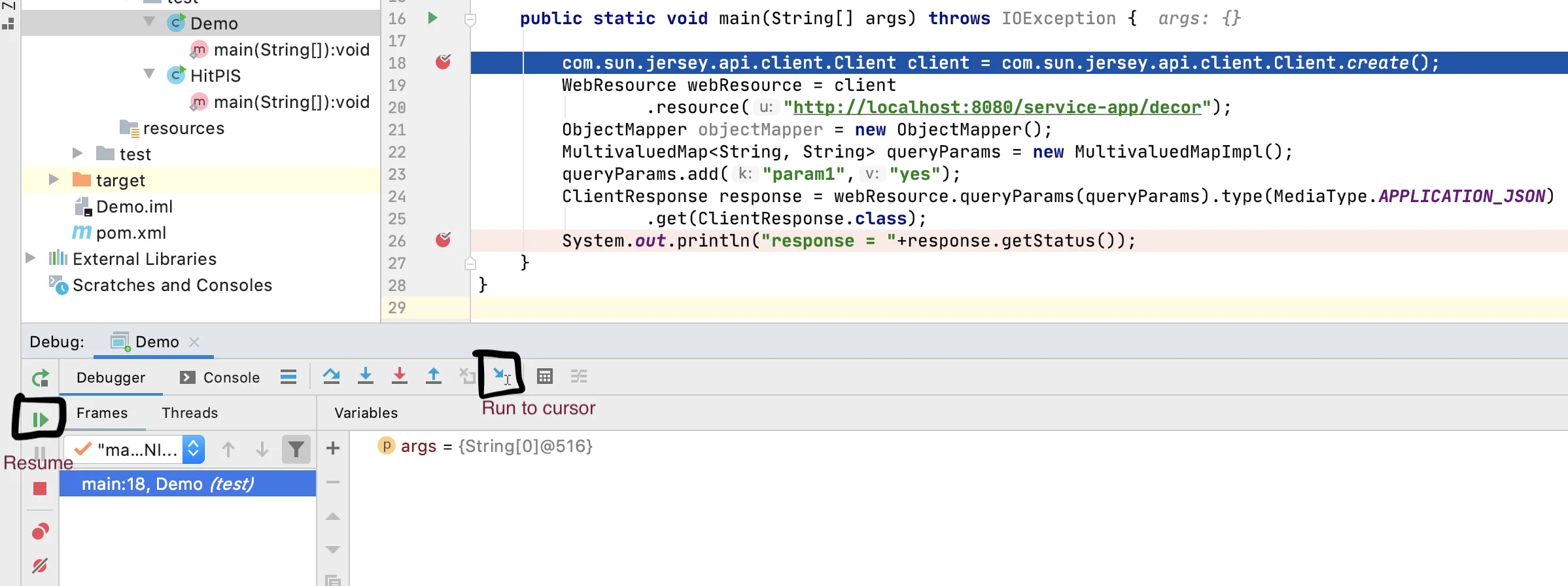Fold the main method at line 16
This screenshot has height=586, width=1568.
coord(470,20)
